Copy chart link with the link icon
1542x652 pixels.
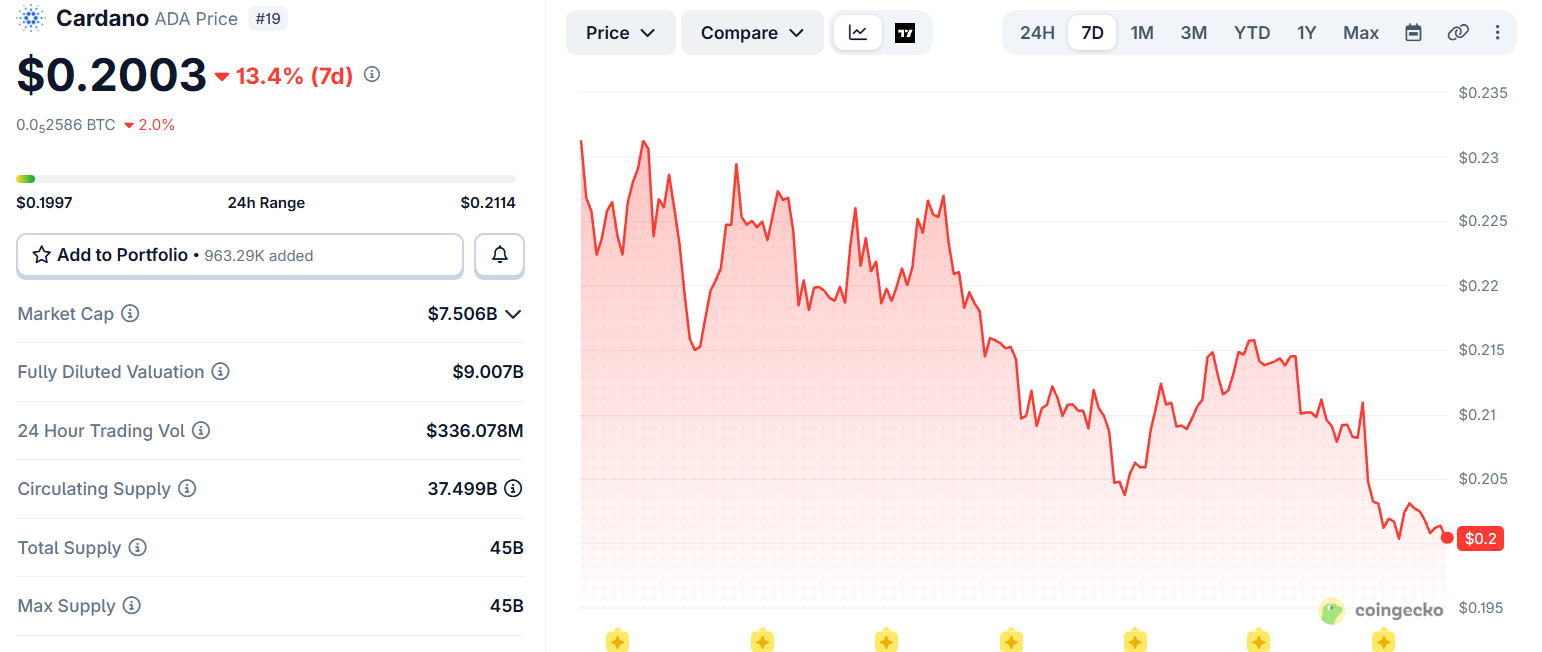pos(1458,33)
